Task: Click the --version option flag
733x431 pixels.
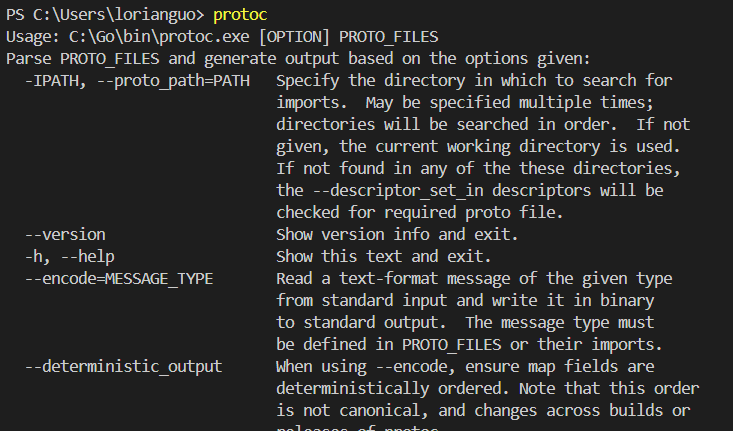Action: [x=65, y=234]
